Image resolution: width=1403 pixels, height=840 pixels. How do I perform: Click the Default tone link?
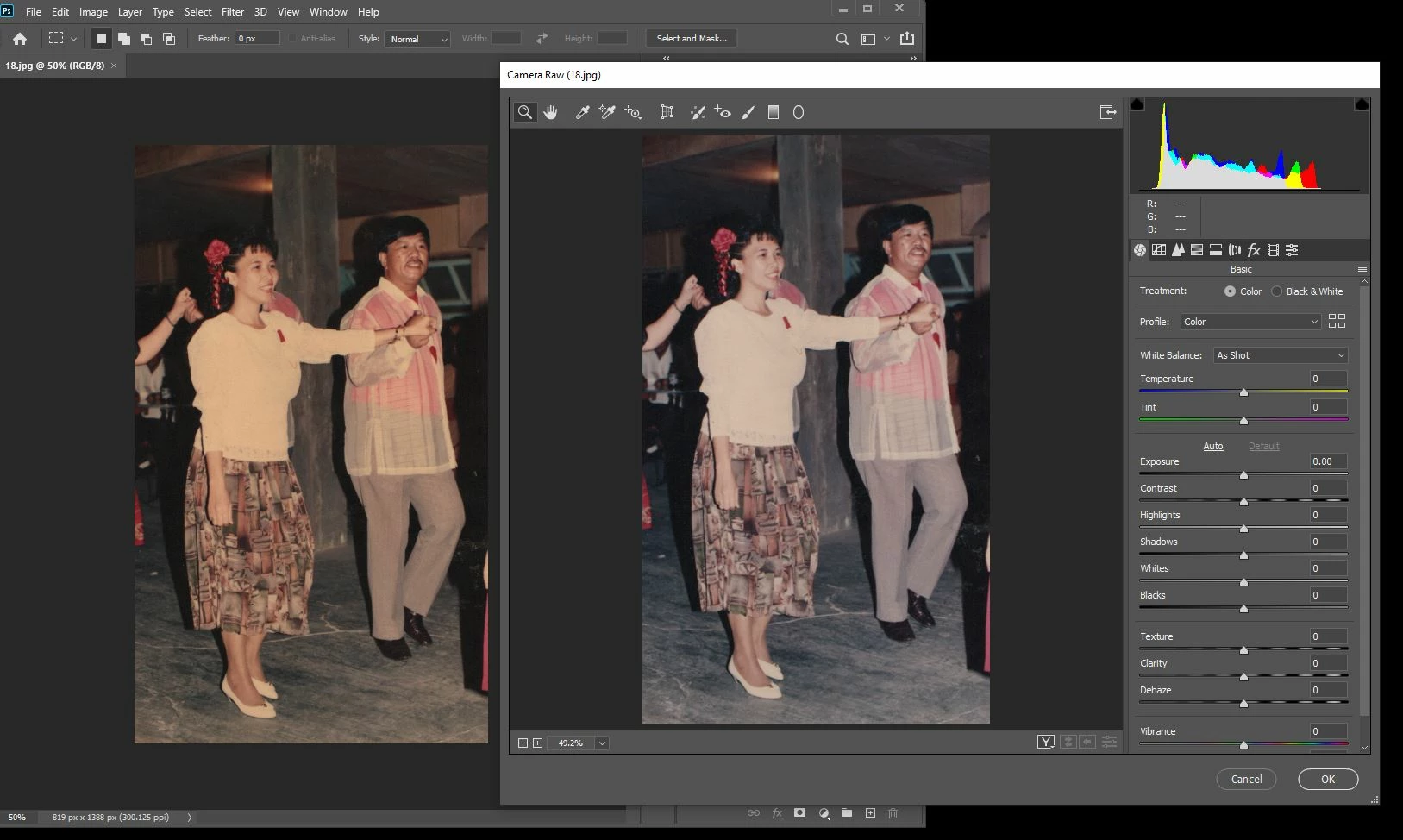(x=1264, y=446)
